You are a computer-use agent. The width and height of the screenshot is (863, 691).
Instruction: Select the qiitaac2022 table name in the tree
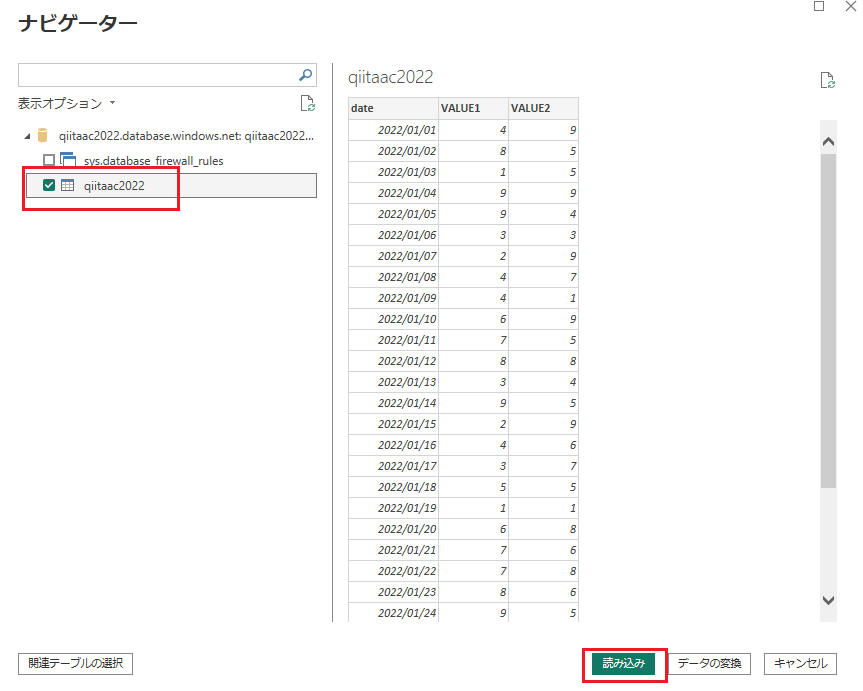click(114, 186)
